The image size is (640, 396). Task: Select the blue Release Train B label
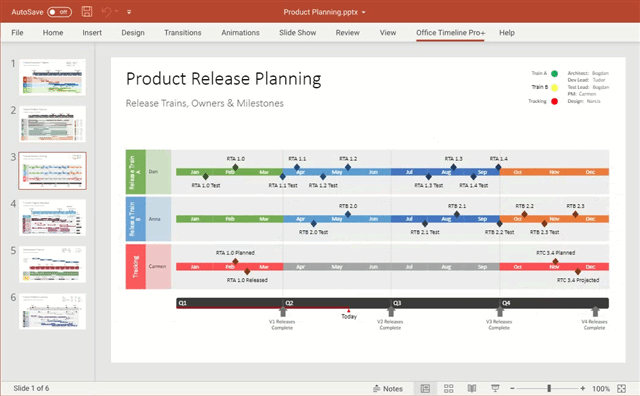pyautogui.click(x=136, y=219)
